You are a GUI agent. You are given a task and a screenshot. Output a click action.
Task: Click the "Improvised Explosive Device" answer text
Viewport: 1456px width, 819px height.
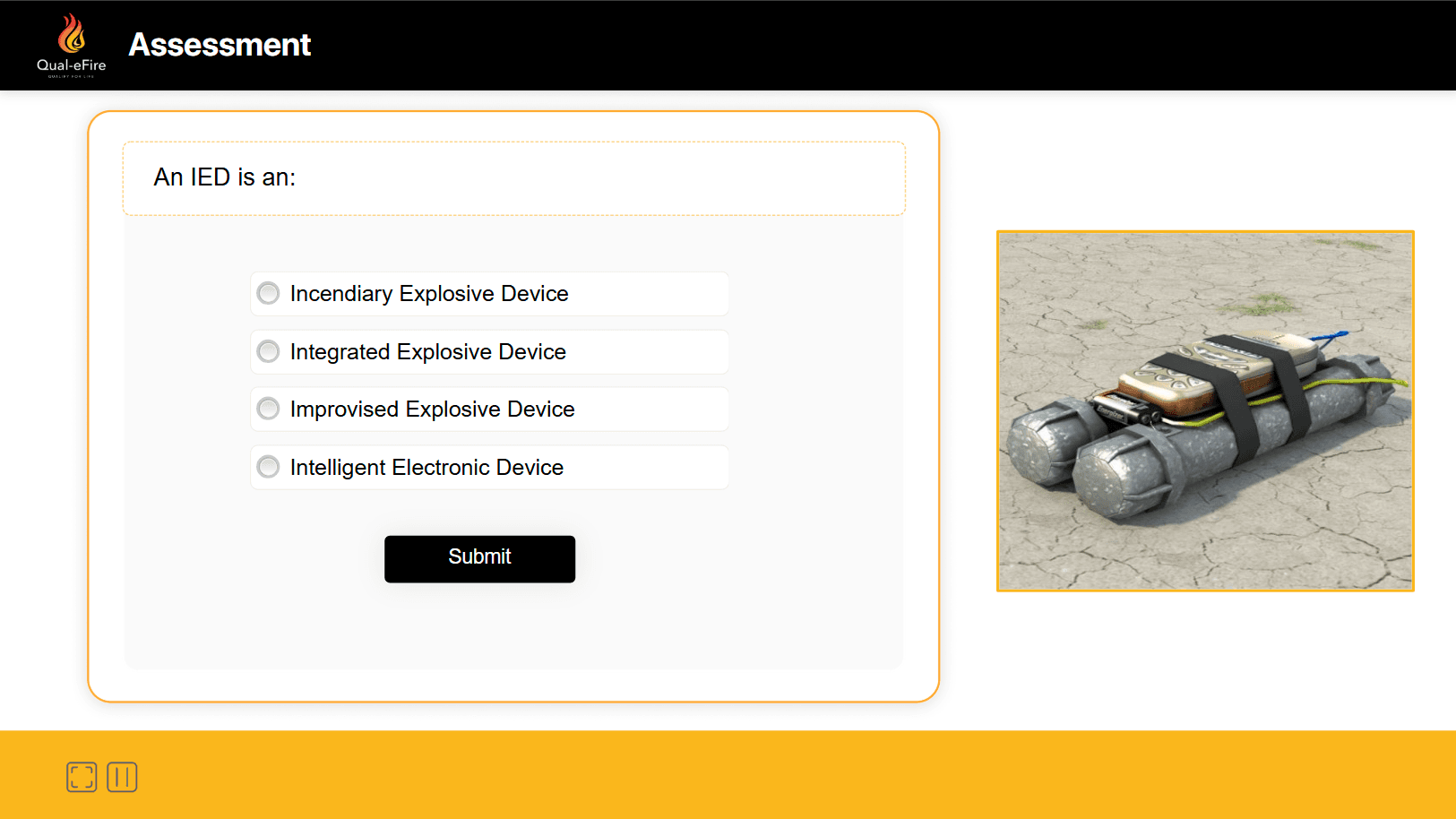433,409
